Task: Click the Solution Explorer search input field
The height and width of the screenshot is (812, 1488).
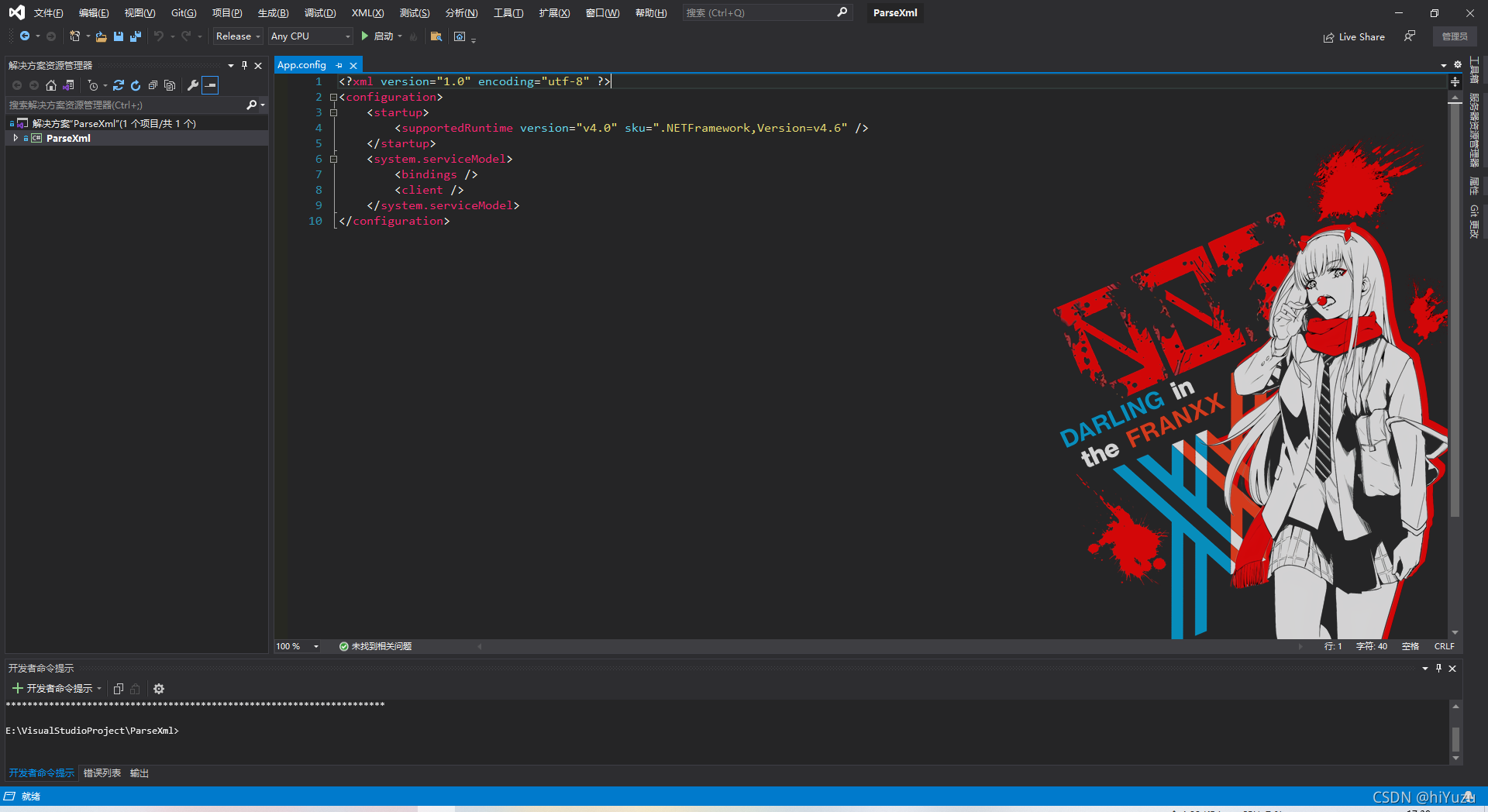Action: tap(126, 105)
